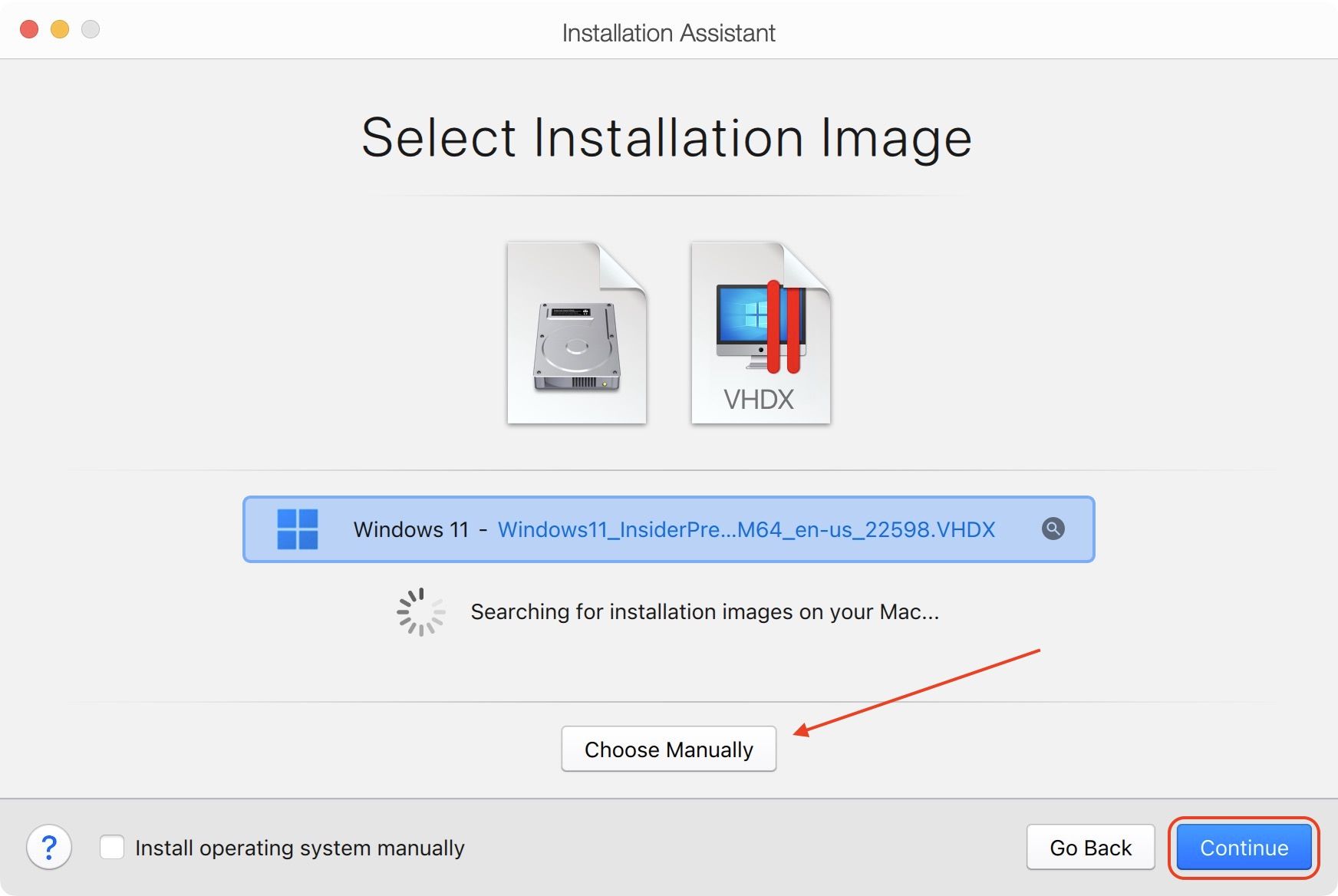The image size is (1338, 896).
Task: Click the green zoom traffic light
Action: pos(90,28)
